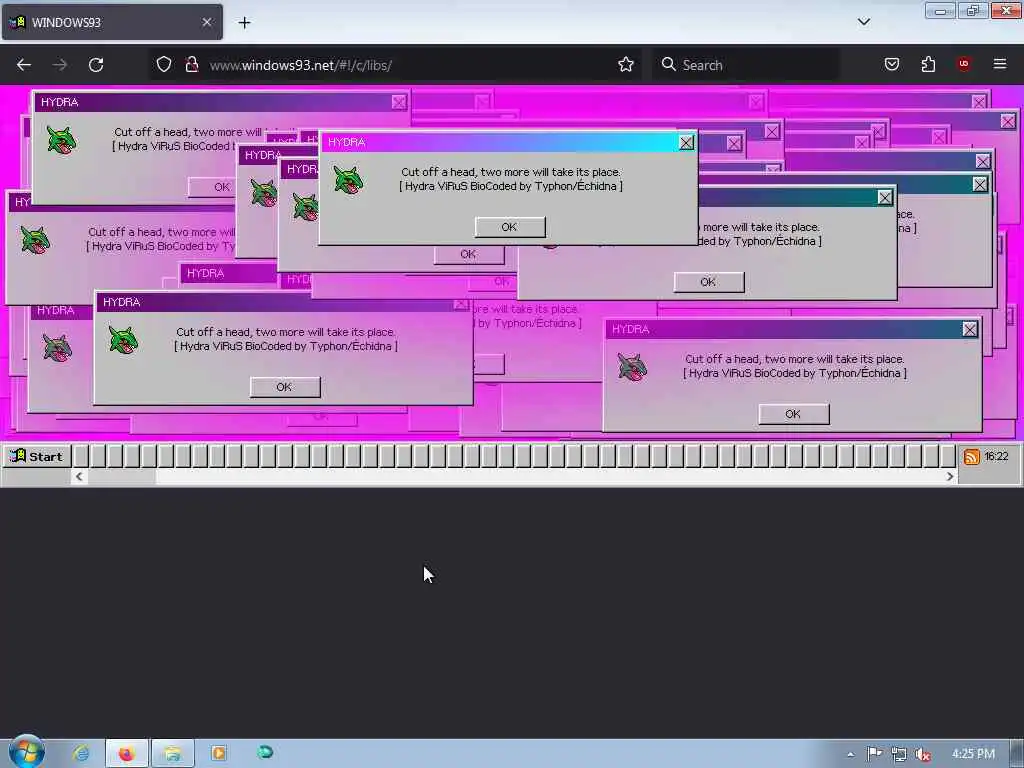Click the green hydra icon in the bottom-left full dialog
The height and width of the screenshot is (768, 1024).
pos(123,340)
